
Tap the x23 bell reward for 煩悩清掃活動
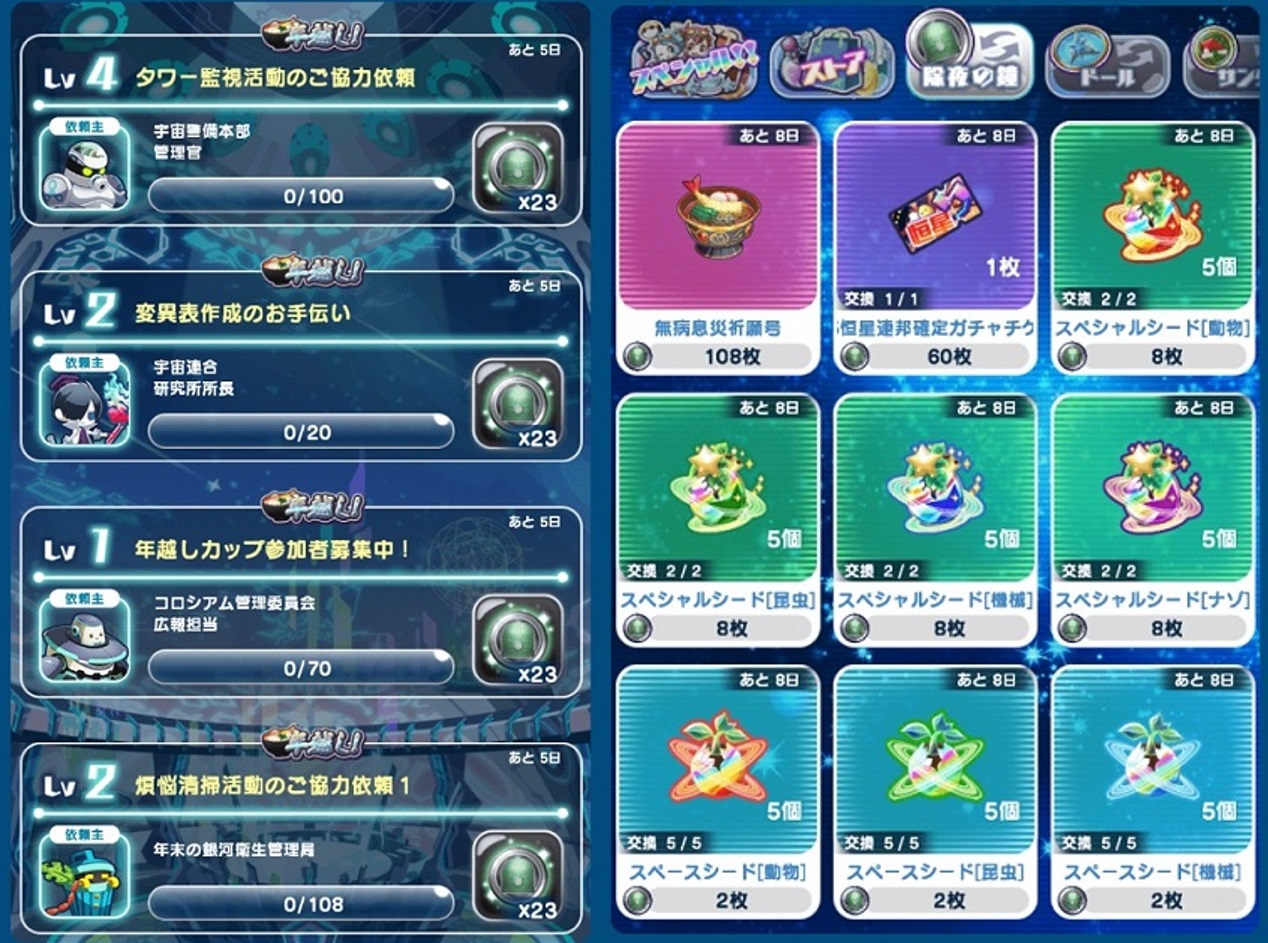[x=518, y=875]
